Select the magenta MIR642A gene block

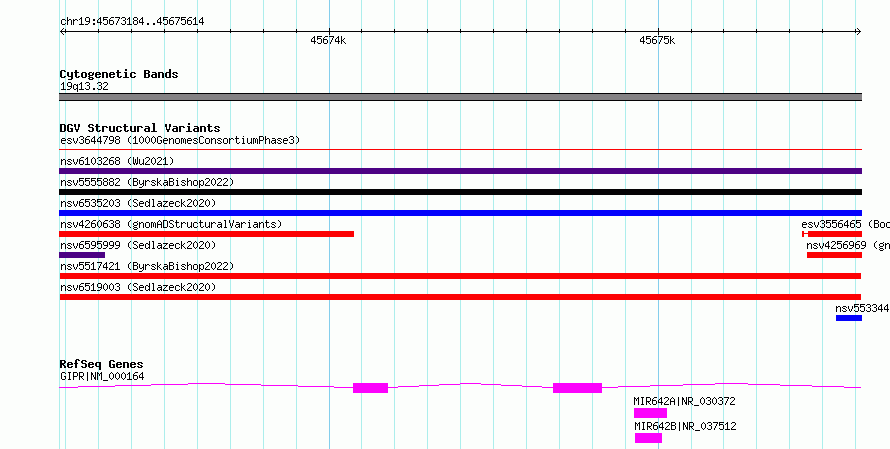point(650,413)
